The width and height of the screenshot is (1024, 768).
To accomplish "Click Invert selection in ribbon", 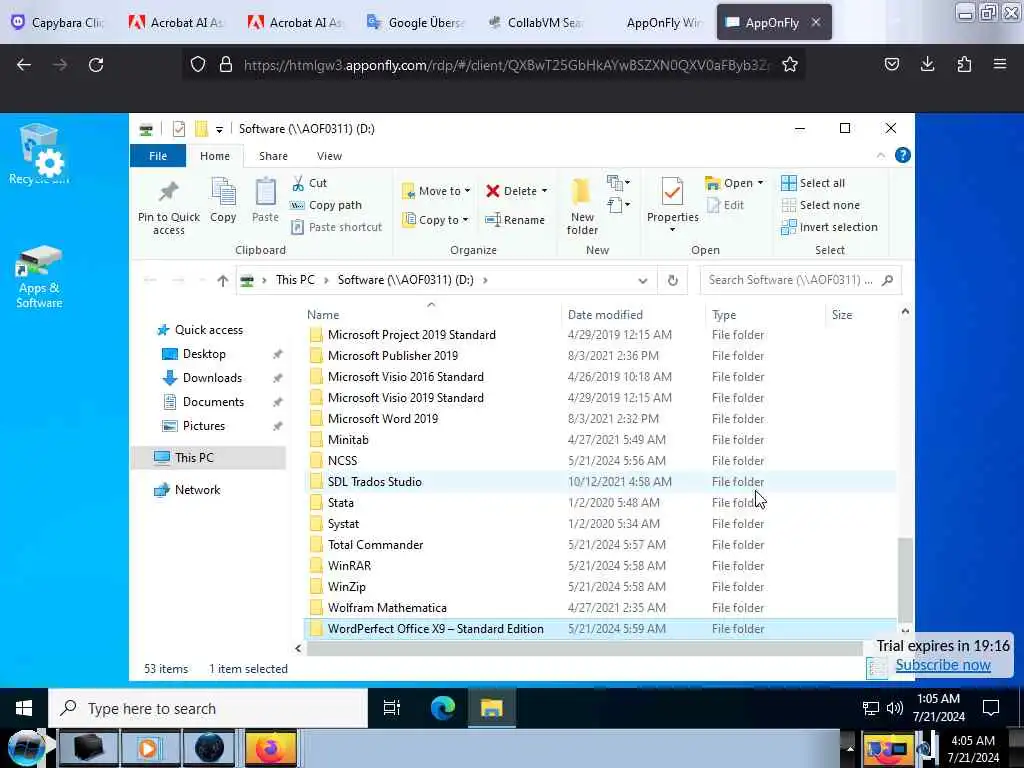I will click(829, 227).
